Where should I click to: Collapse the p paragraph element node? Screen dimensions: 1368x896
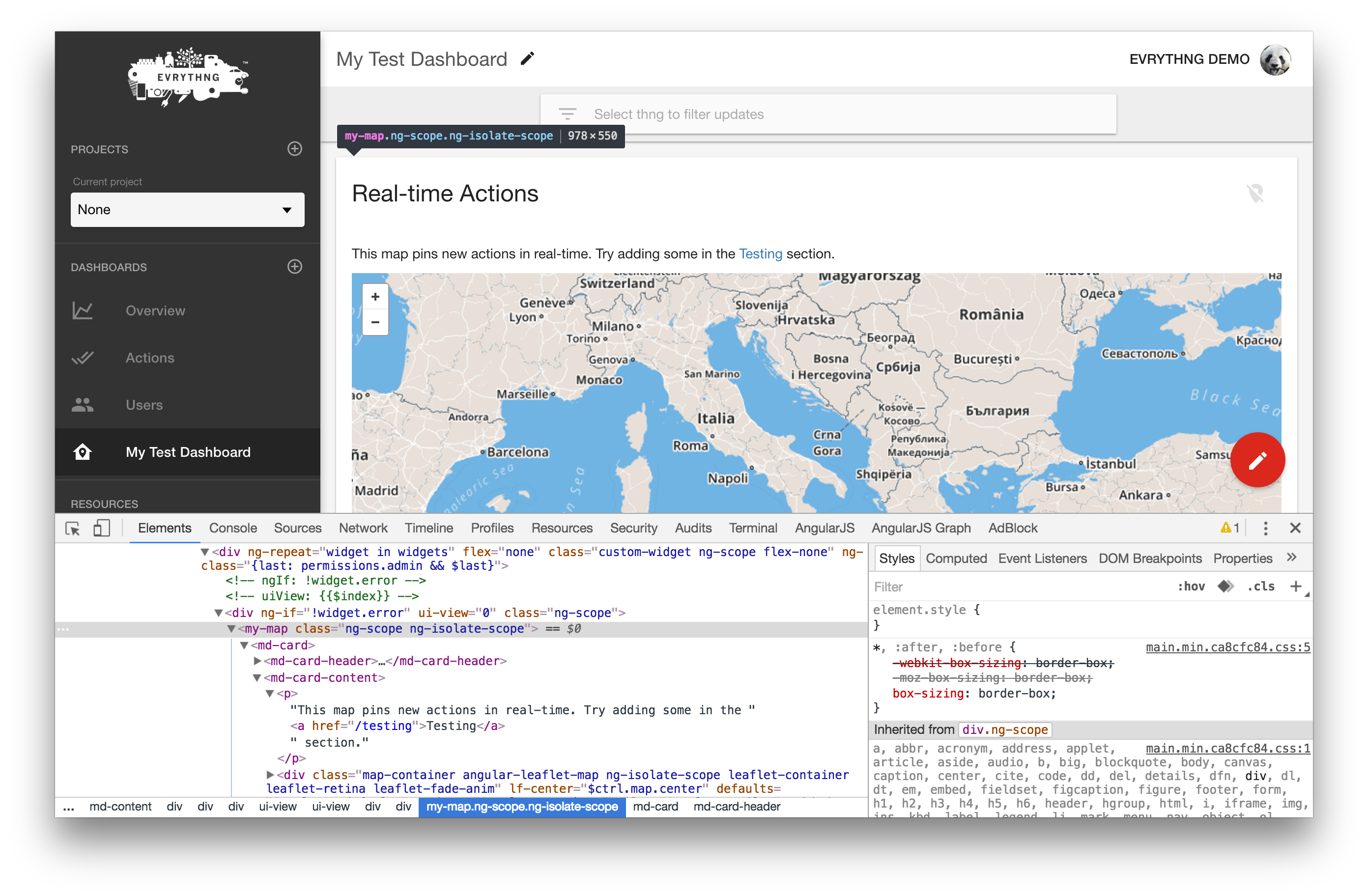tap(270, 694)
